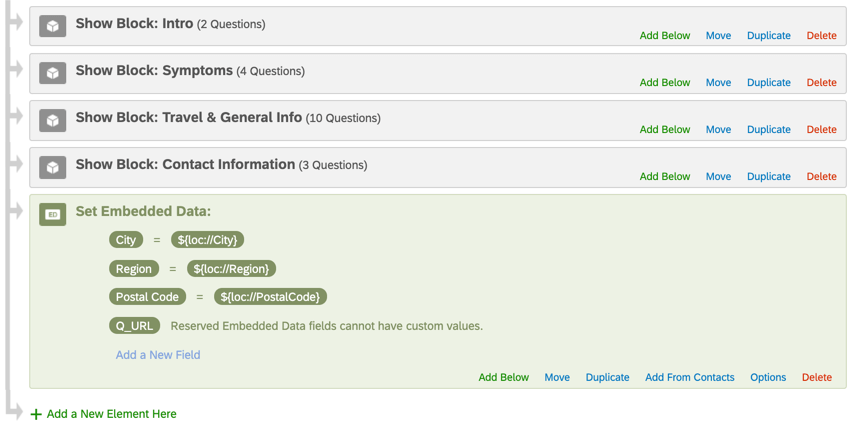Click the Set Embedded Data icon
The image size is (850, 430).
[x=53, y=214]
